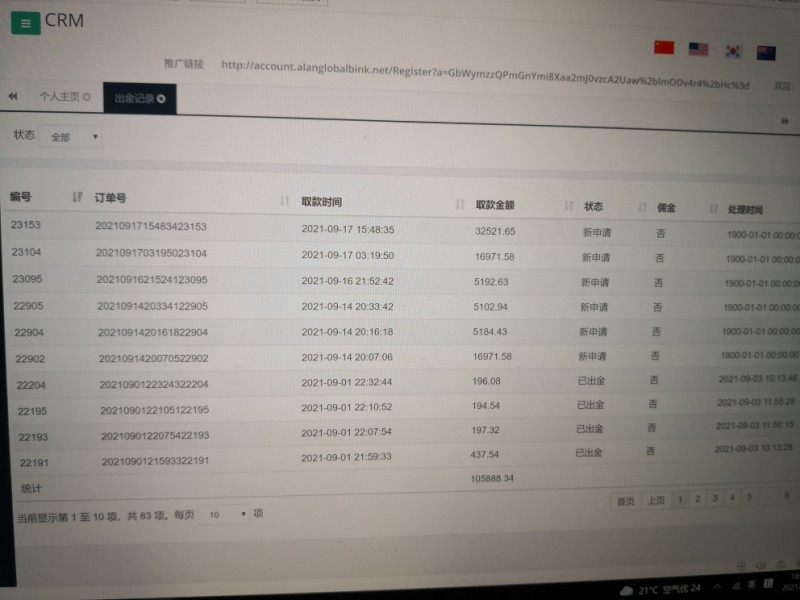The height and width of the screenshot is (600, 800).
Task: Click the CRM logo text
Action: 64,20
